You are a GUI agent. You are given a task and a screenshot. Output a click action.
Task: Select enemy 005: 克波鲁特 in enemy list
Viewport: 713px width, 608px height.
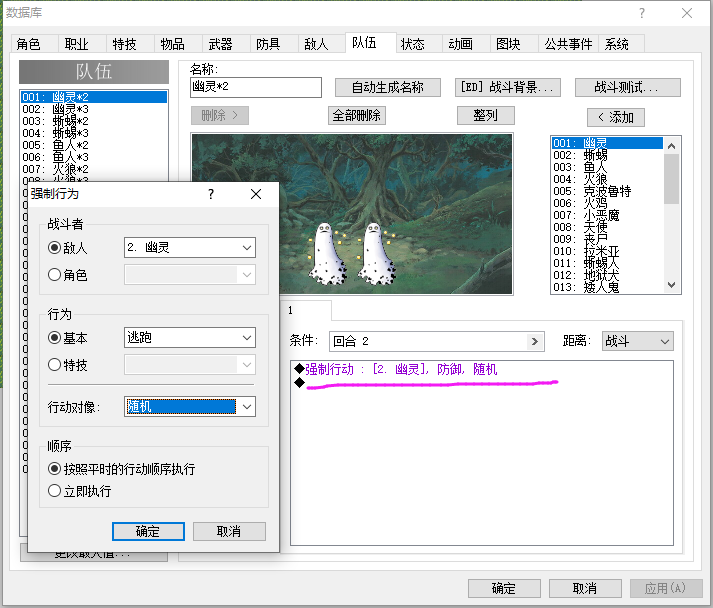[x=608, y=191]
